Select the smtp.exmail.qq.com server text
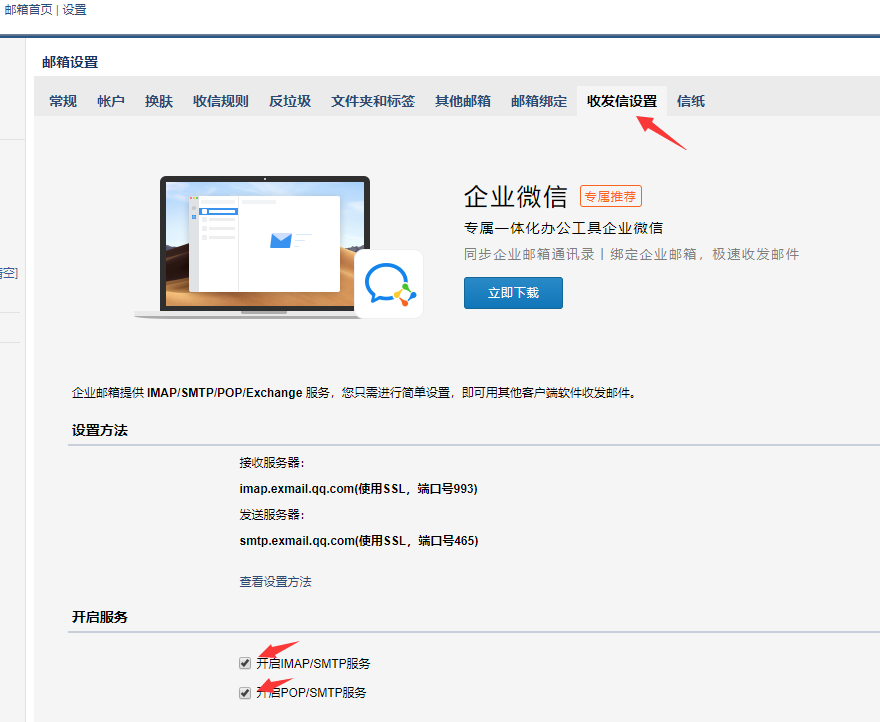This screenshot has width=880, height=722. (359, 541)
